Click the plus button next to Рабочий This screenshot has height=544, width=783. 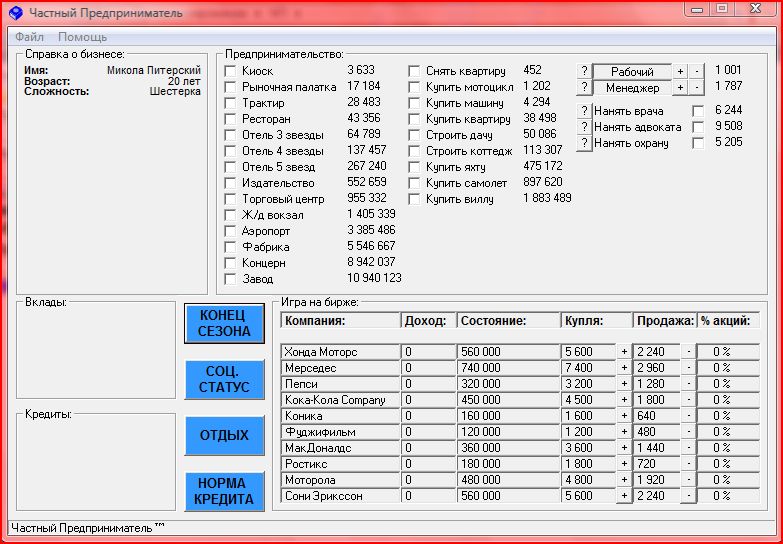(x=680, y=72)
